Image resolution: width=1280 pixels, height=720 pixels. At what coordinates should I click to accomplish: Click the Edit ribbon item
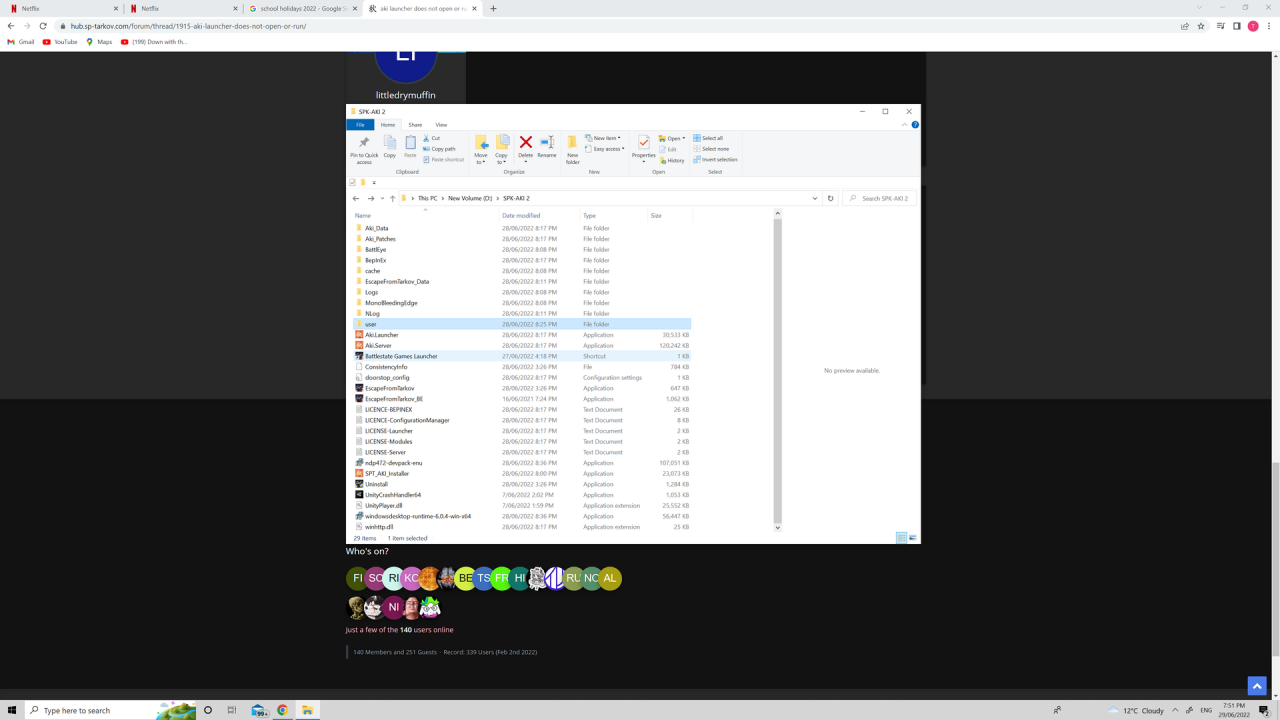tap(669, 149)
